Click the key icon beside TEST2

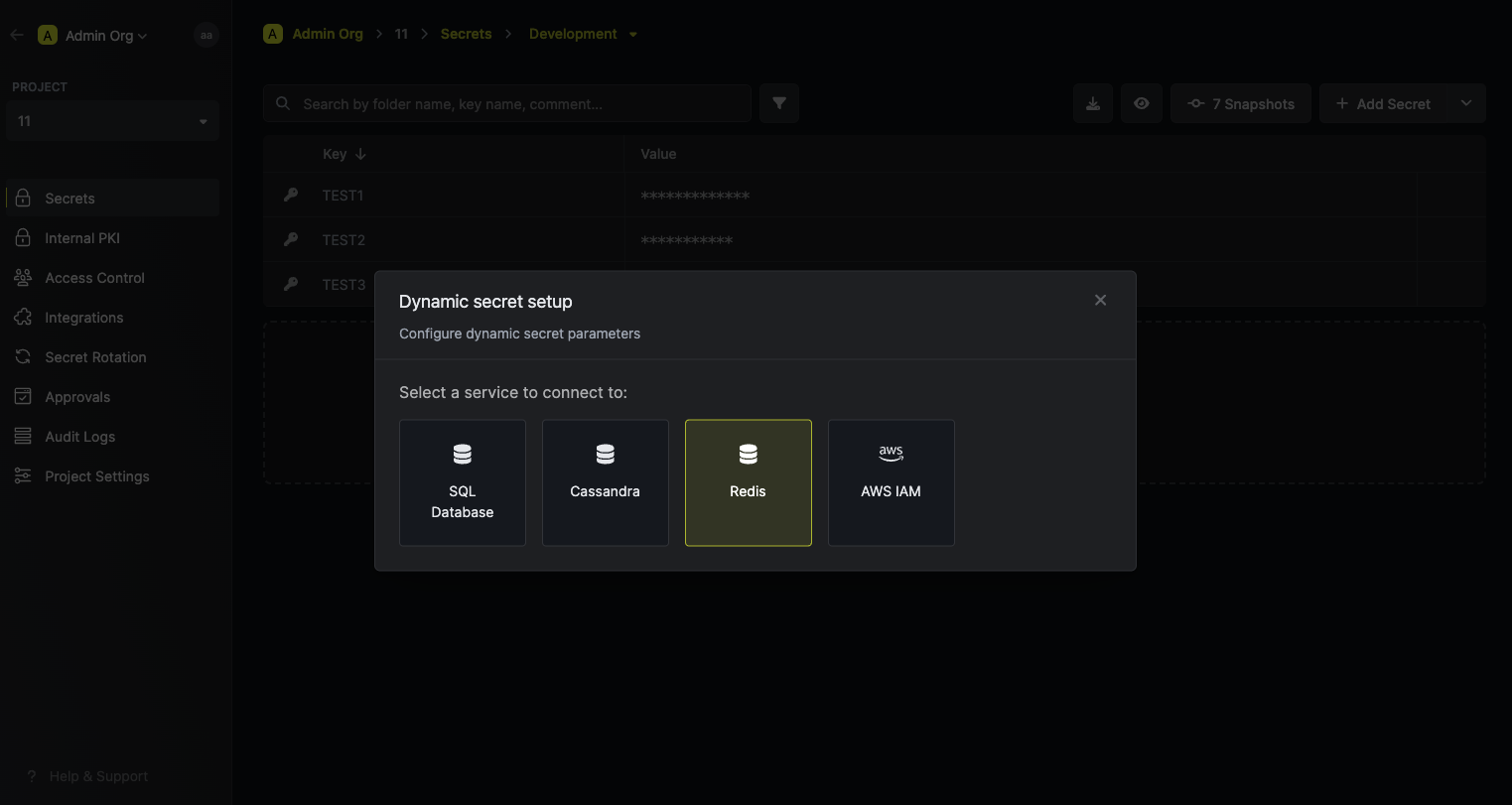tap(291, 239)
